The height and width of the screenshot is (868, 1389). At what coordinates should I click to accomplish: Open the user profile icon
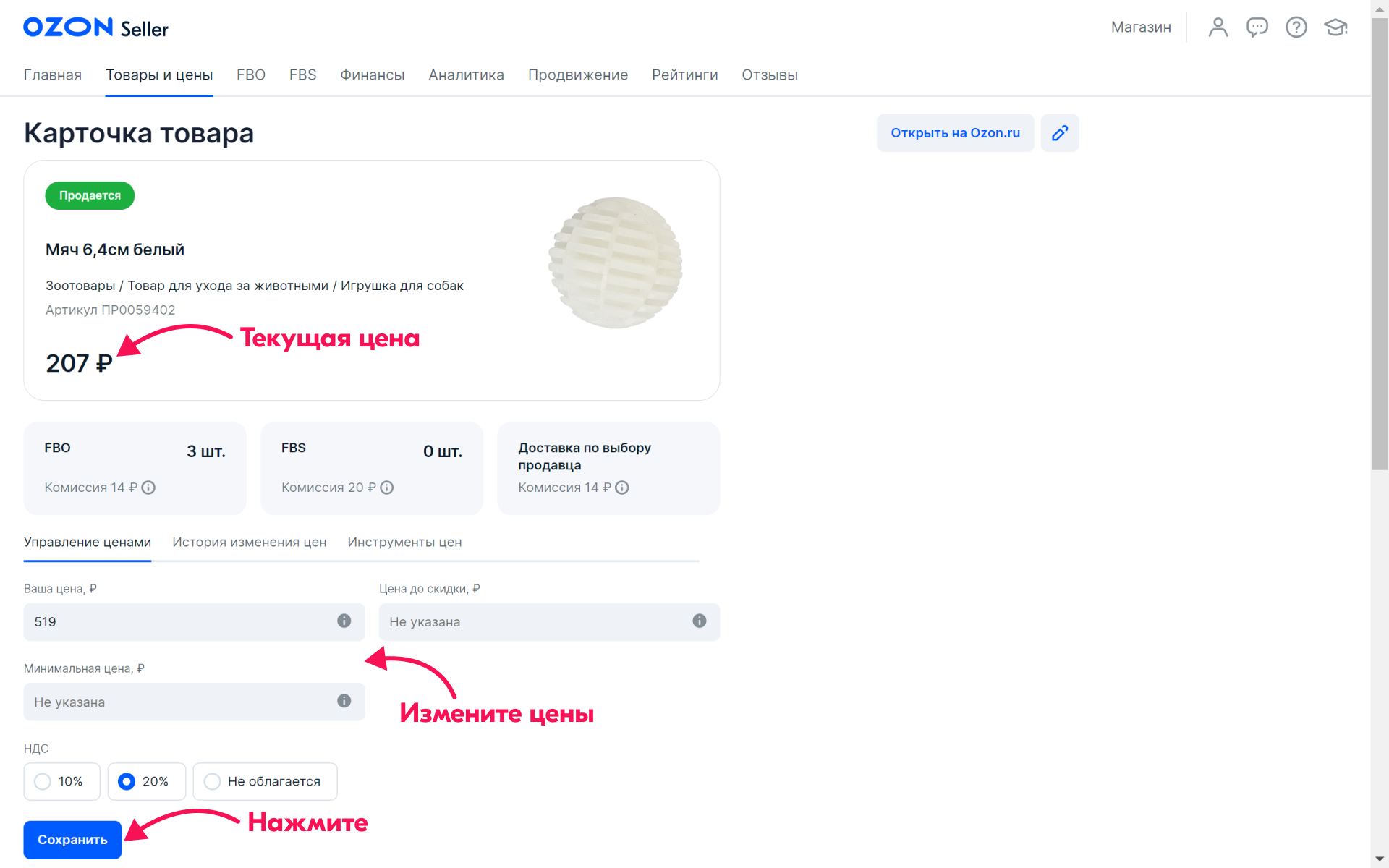point(1218,27)
